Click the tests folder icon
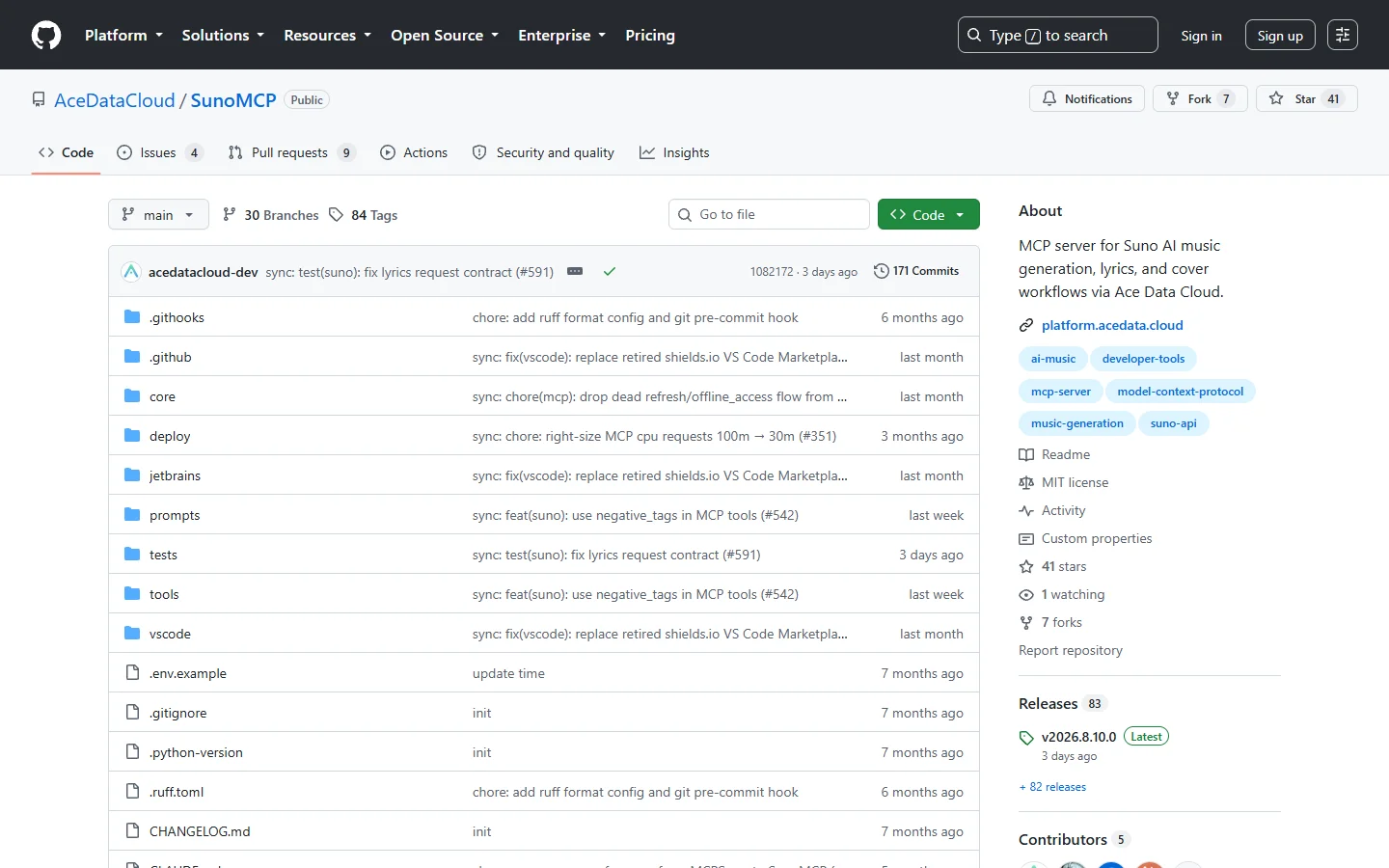This screenshot has width=1389, height=868. pos(132,555)
